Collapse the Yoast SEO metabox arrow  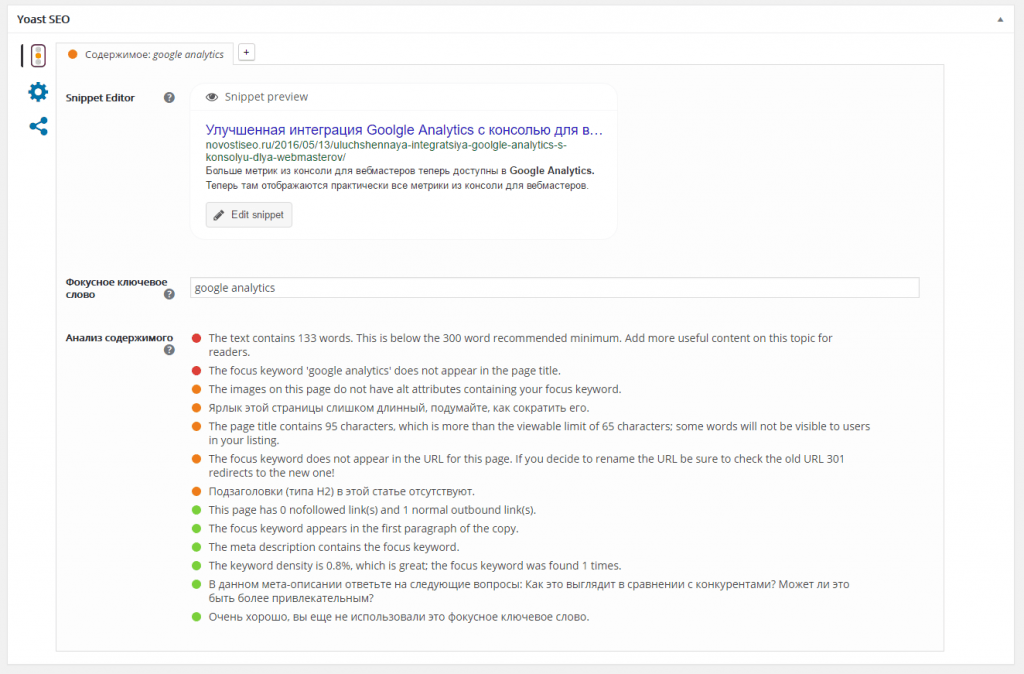click(1000, 20)
